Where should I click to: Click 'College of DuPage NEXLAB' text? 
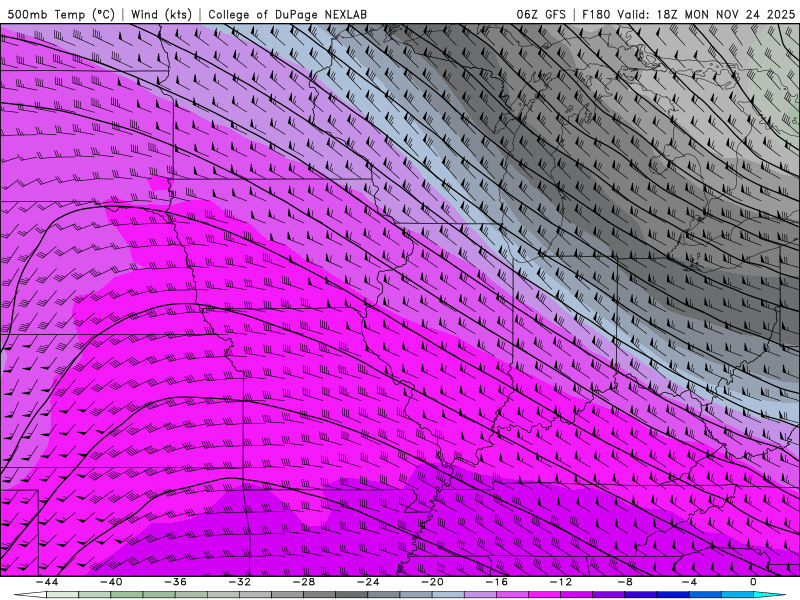[x=287, y=14]
